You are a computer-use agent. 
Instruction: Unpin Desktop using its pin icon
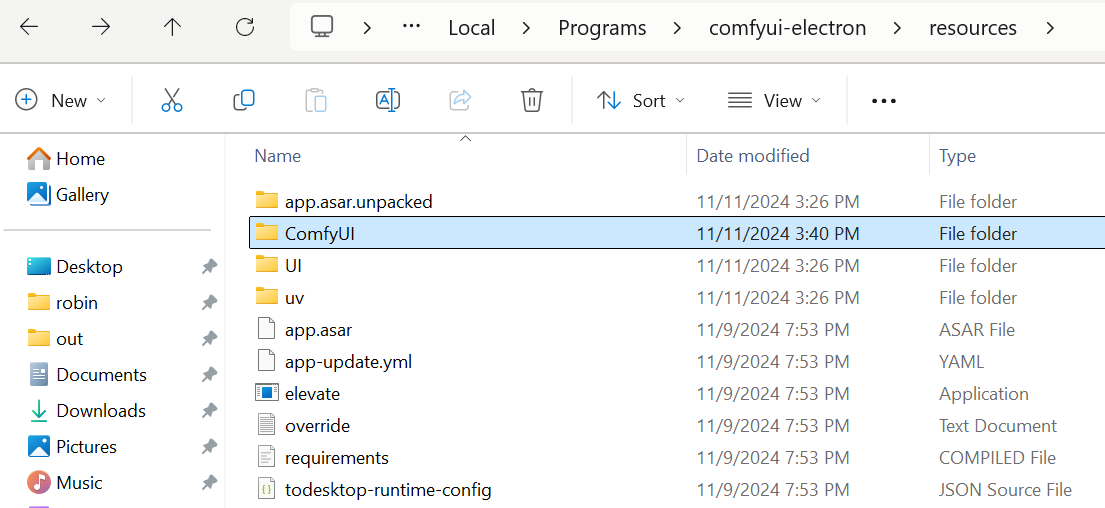pos(209,267)
